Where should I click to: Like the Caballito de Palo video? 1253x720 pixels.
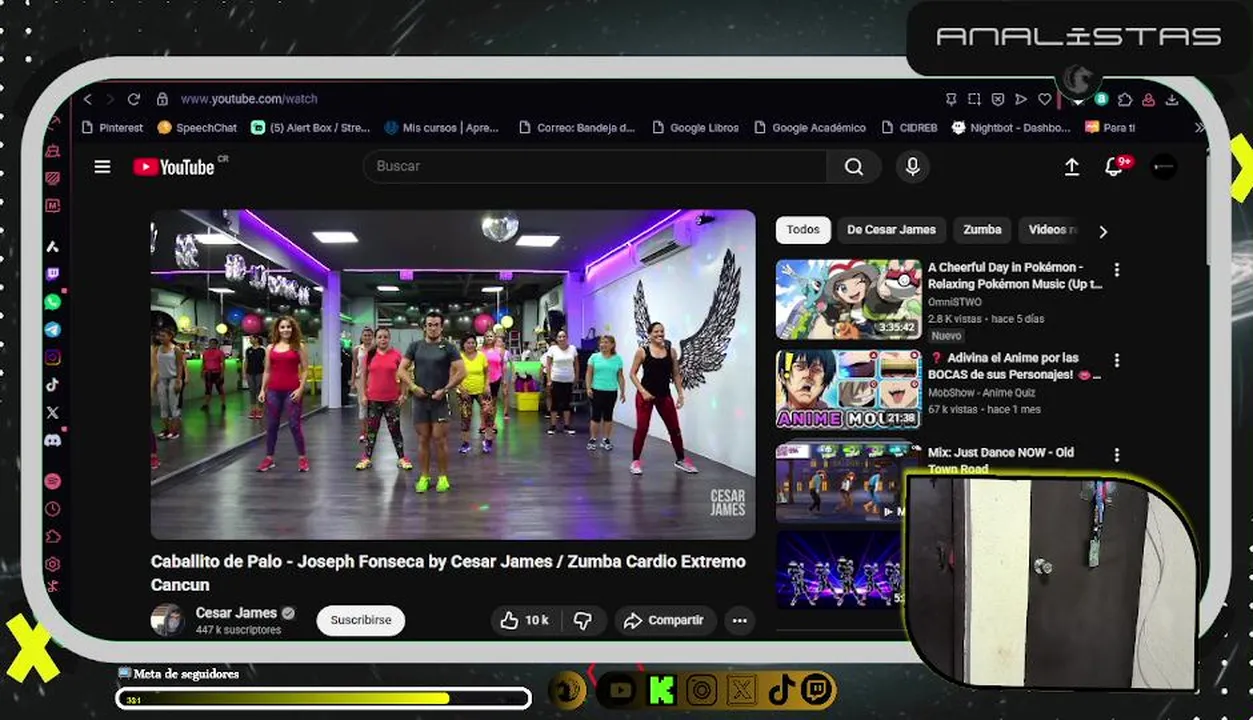(x=524, y=621)
